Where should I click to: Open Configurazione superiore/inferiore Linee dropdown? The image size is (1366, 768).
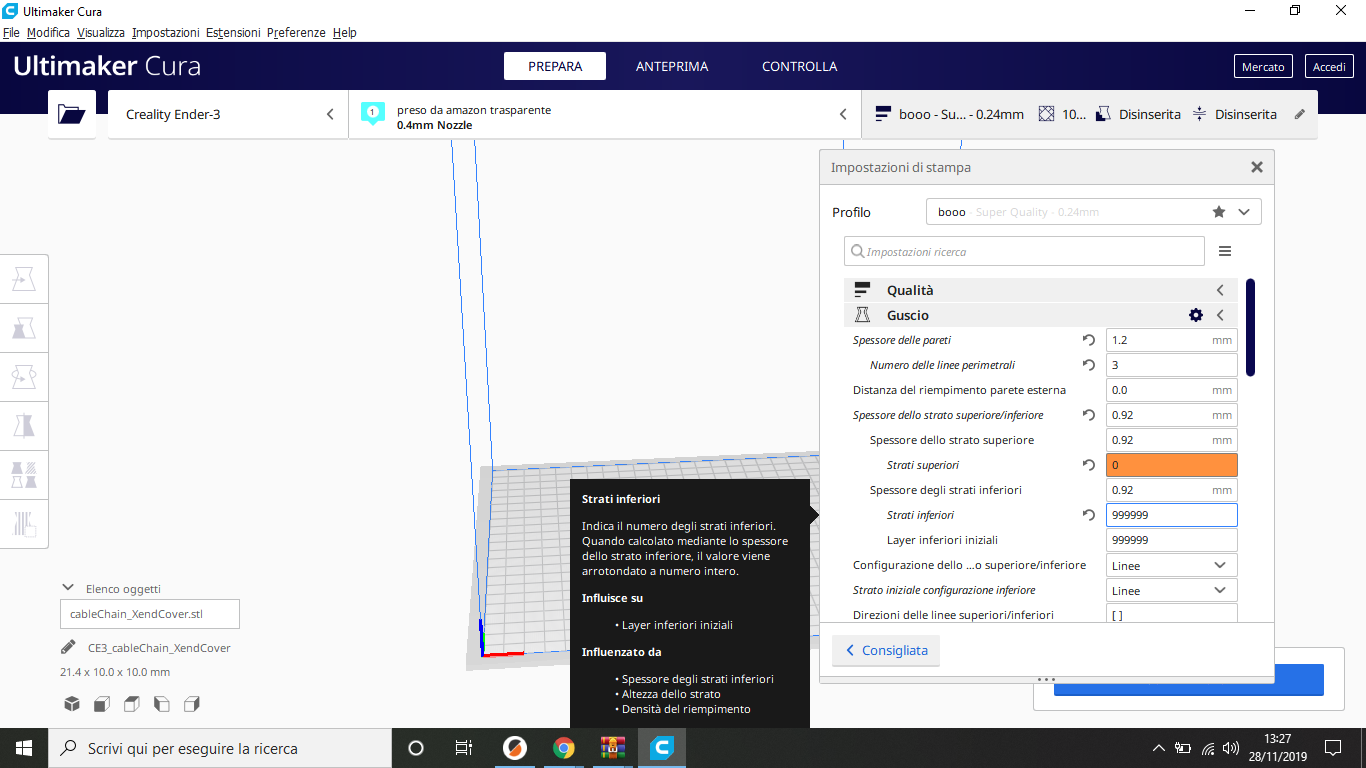[x=1172, y=565]
